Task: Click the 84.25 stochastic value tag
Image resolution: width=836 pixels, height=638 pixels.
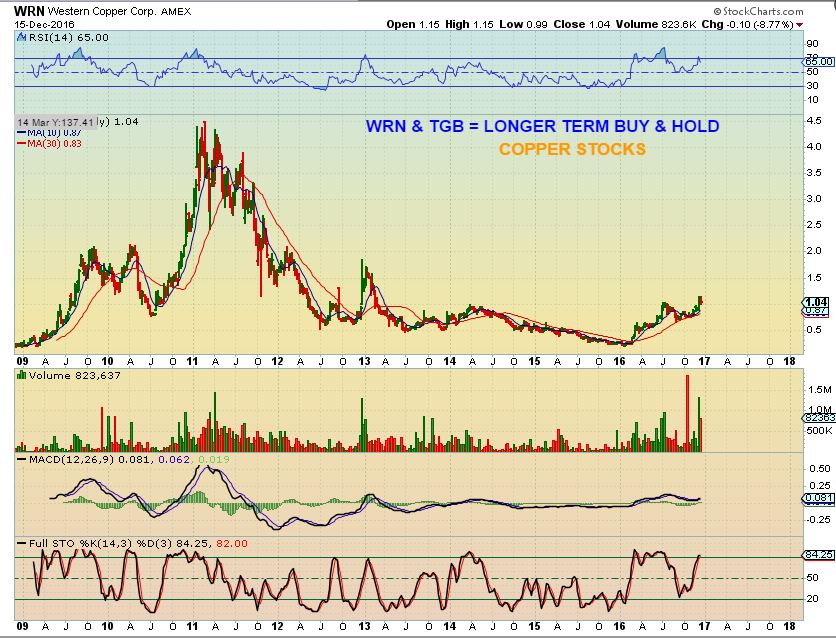Action: (x=819, y=555)
